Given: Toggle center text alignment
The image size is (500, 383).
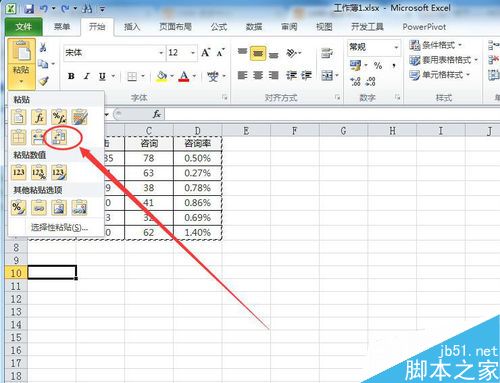Looking at the screenshot, I should pos(258,76).
